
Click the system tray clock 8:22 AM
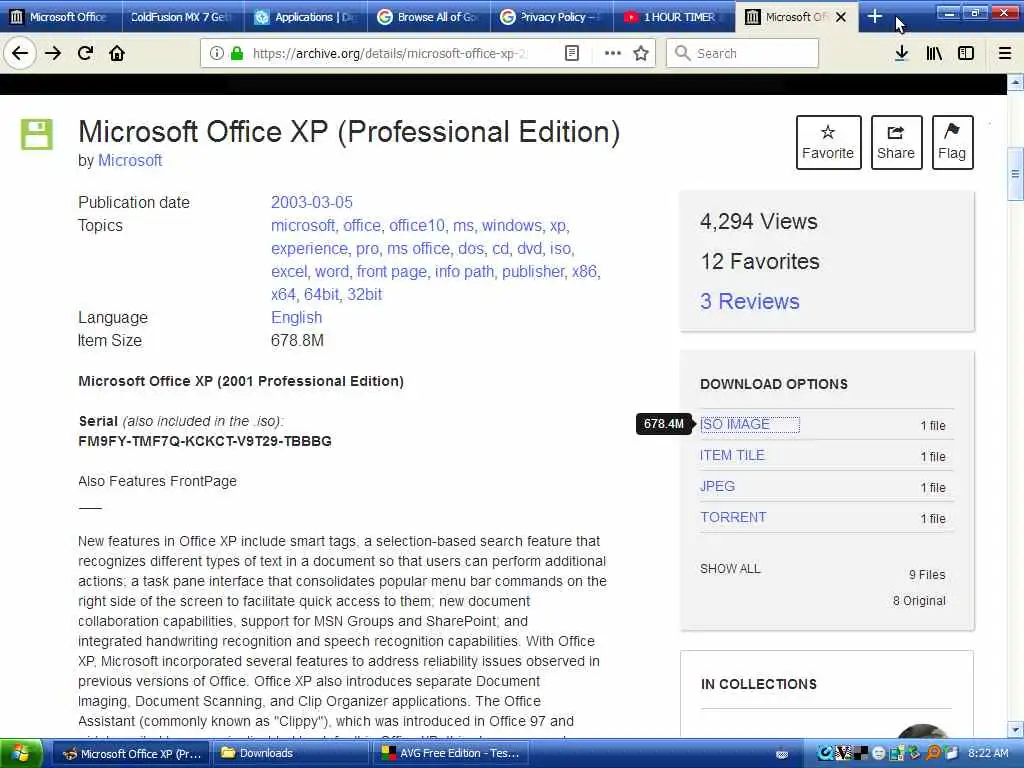pos(988,754)
